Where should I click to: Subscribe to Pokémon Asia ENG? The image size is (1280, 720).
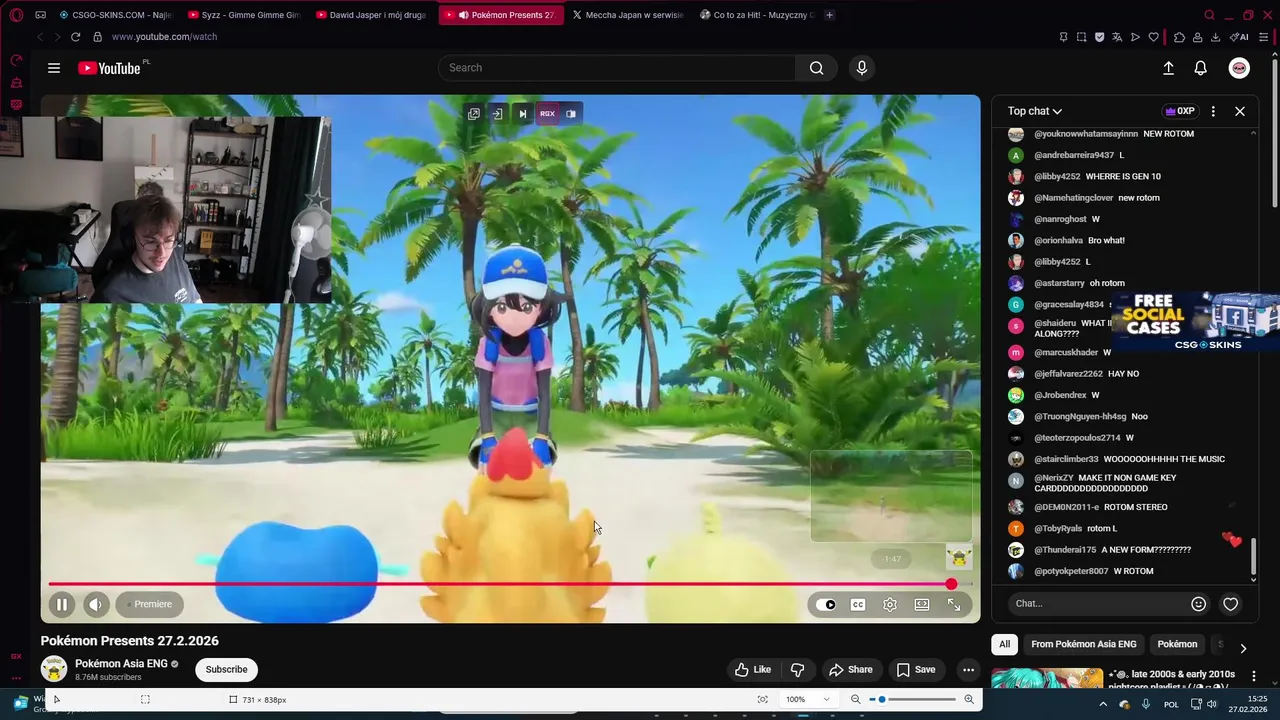[x=227, y=670]
